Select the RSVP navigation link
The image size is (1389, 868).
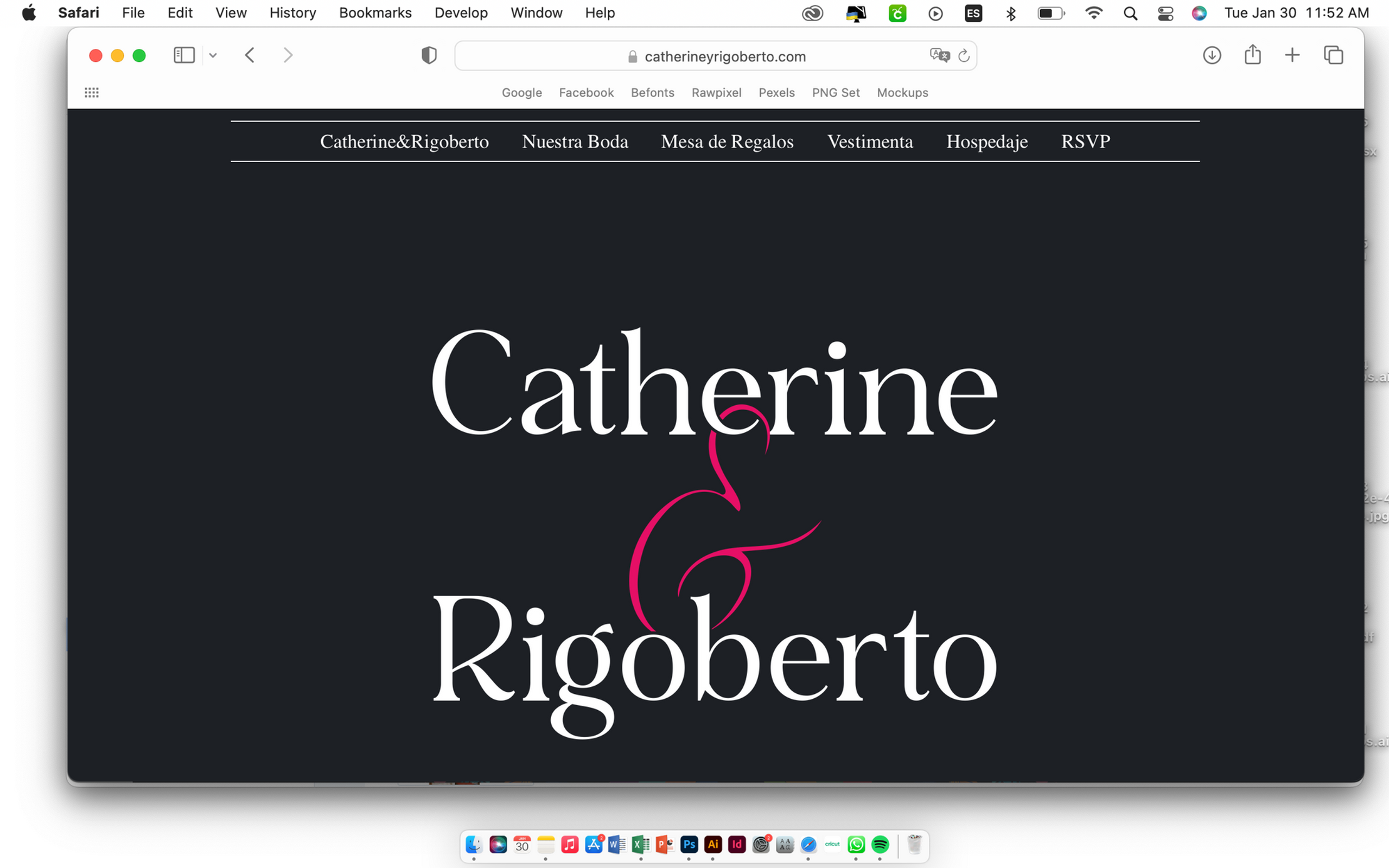coord(1085,141)
